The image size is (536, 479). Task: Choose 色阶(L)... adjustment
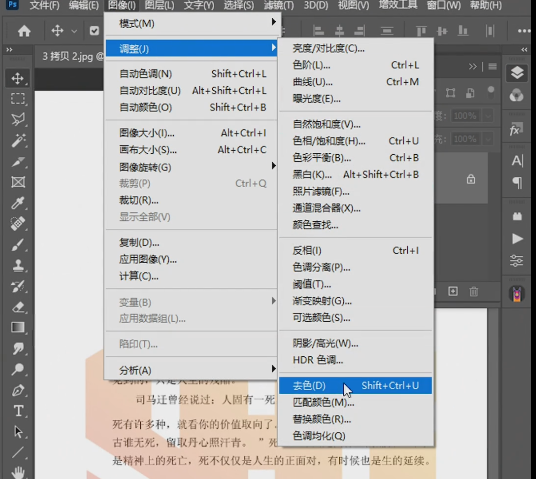356,65
